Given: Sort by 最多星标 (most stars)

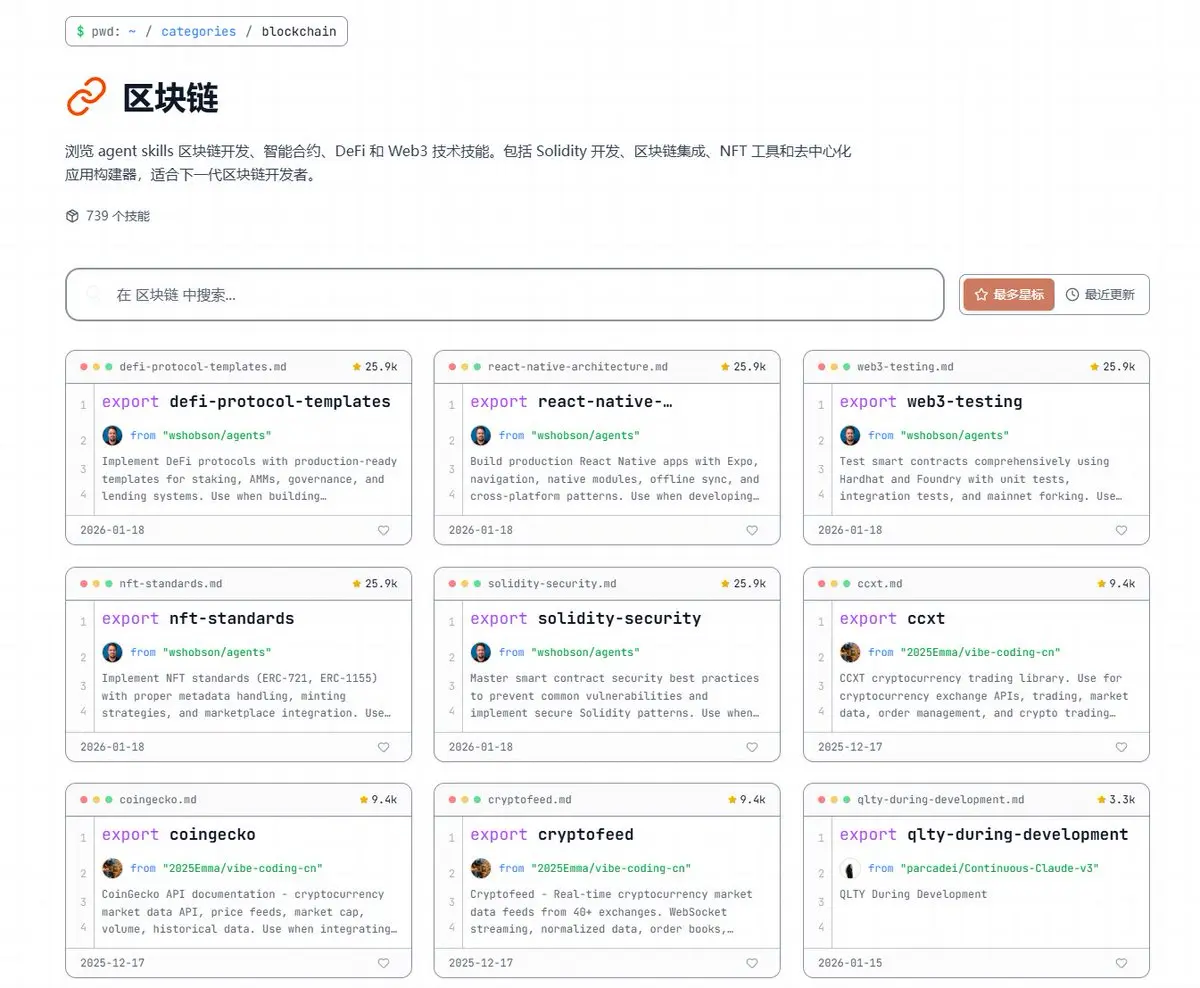Looking at the screenshot, I should [x=1008, y=294].
